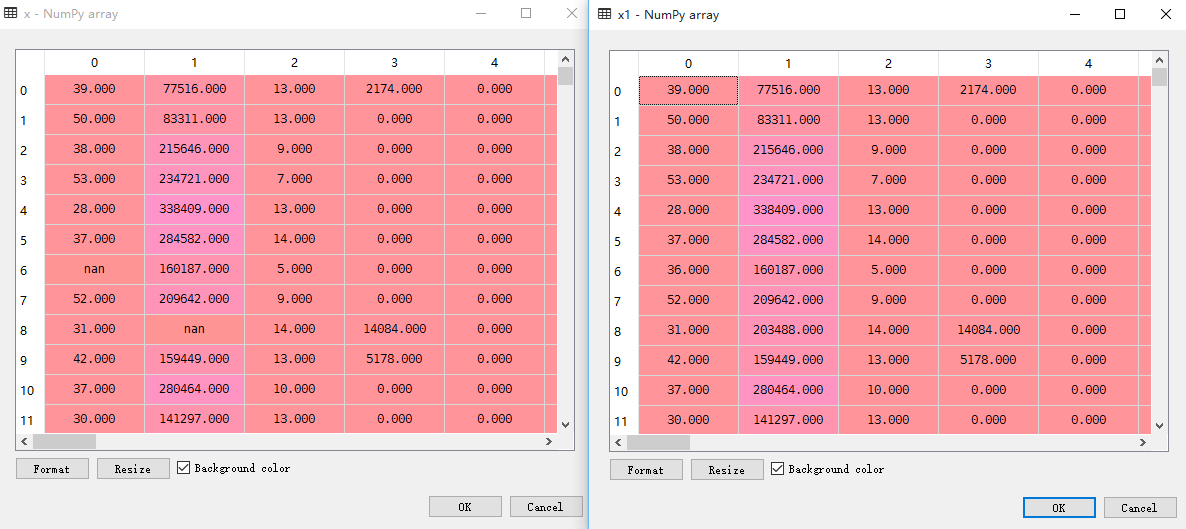The width and height of the screenshot is (1186, 529).
Task: Select row header 11 in x window
Action: (x=30, y=420)
